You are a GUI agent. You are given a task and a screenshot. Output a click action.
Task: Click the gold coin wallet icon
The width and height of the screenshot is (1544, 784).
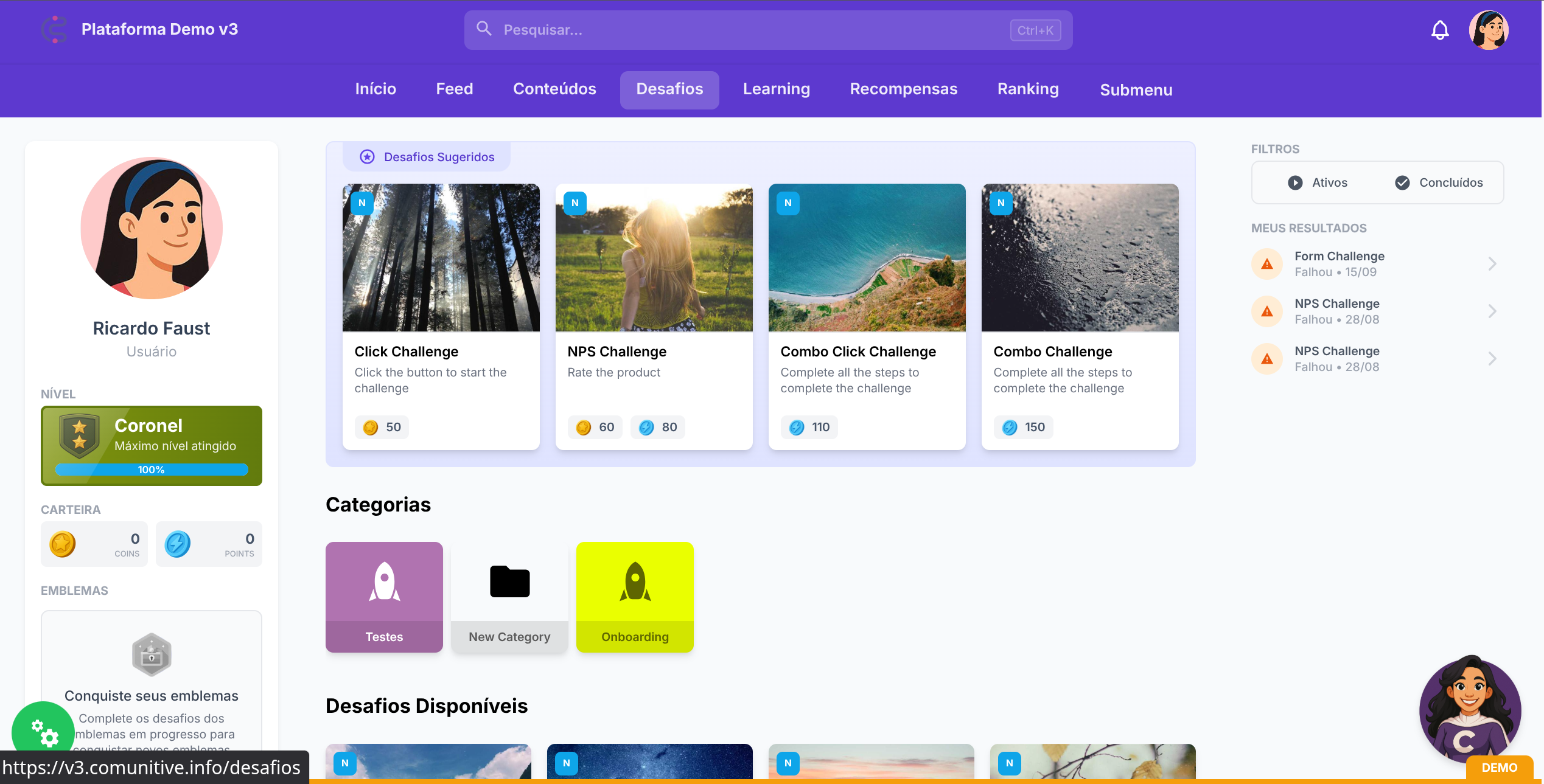(63, 544)
